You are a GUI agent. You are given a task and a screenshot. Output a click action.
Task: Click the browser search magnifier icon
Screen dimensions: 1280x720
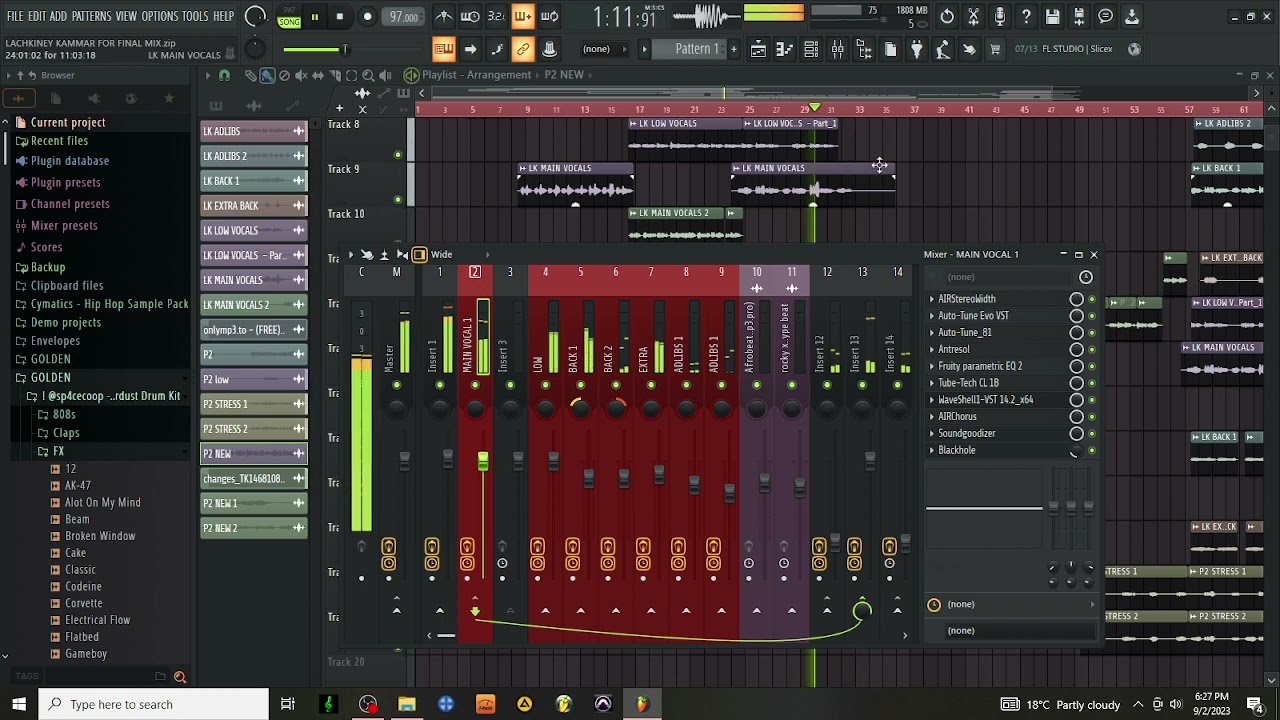point(180,677)
